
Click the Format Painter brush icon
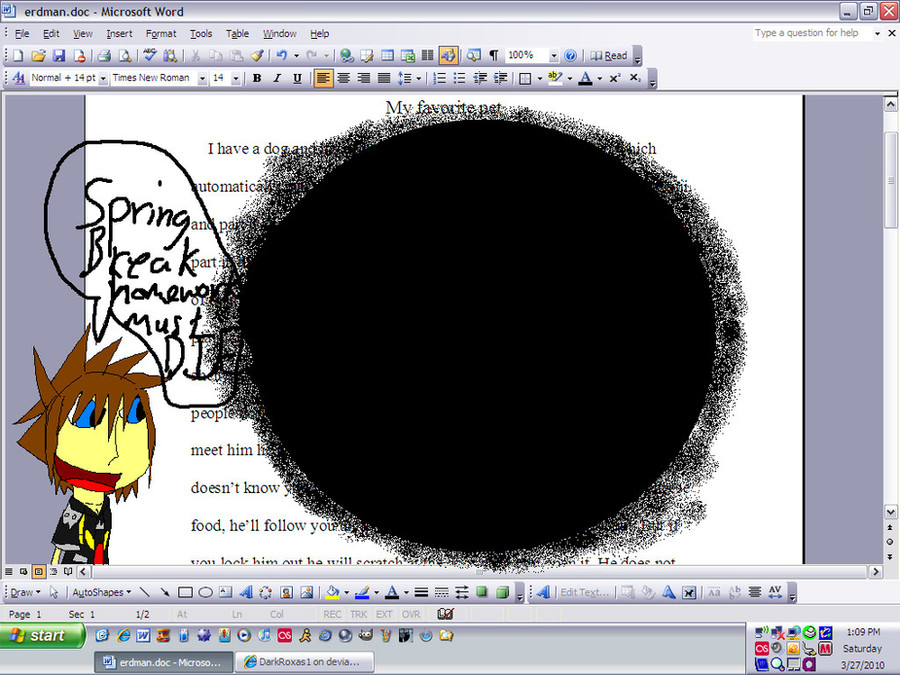[x=257, y=56]
